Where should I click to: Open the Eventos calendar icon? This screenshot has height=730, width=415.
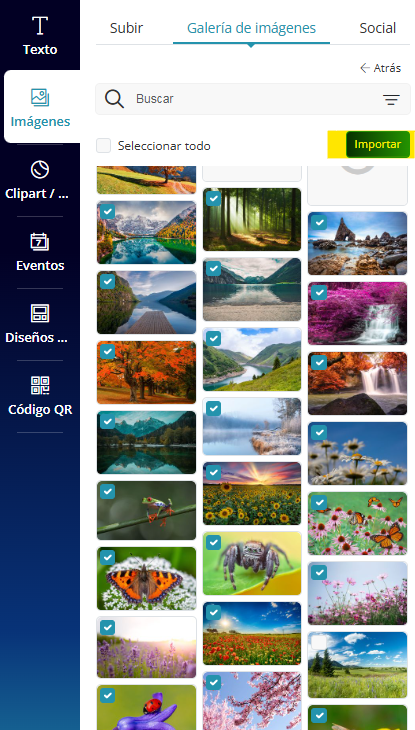tap(40, 241)
